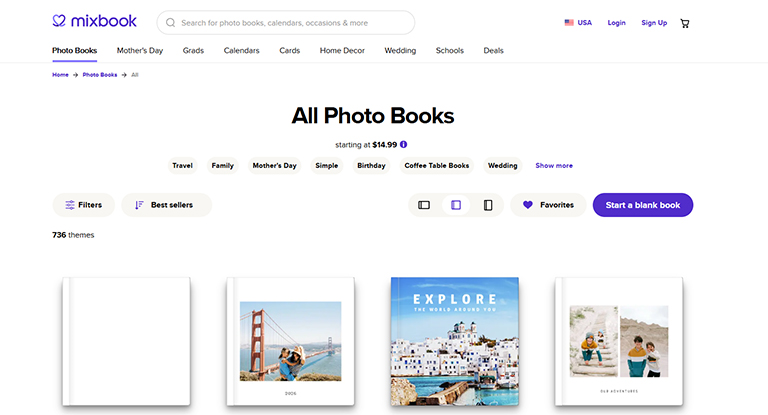Go to Home breadcrumb link
Viewport: 768px width, 415px height.
pyautogui.click(x=60, y=75)
